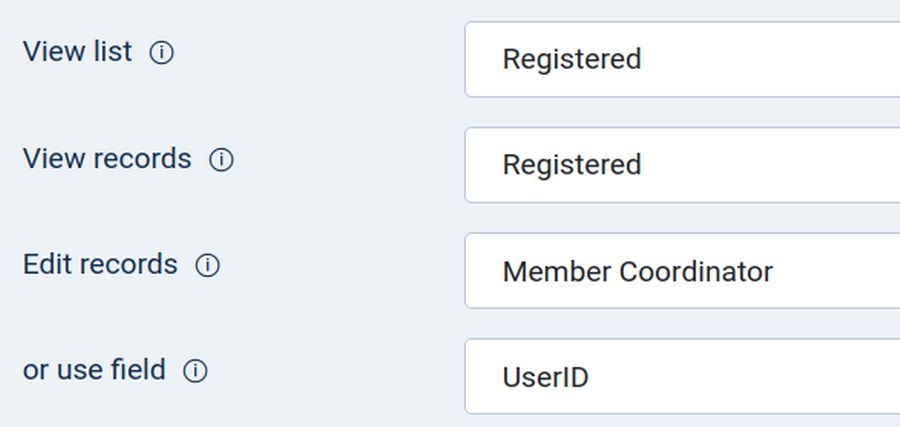Reveal tooltip for View records setting
900x427 pixels.
pos(221,160)
